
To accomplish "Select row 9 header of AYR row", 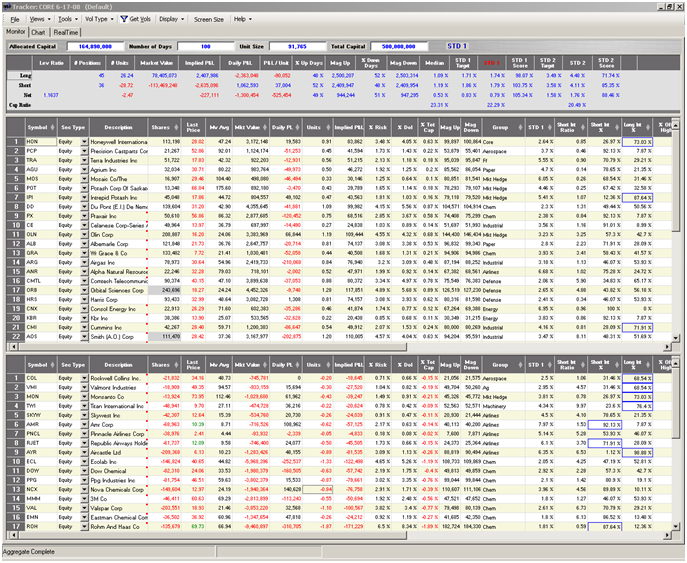I will 16,453.
